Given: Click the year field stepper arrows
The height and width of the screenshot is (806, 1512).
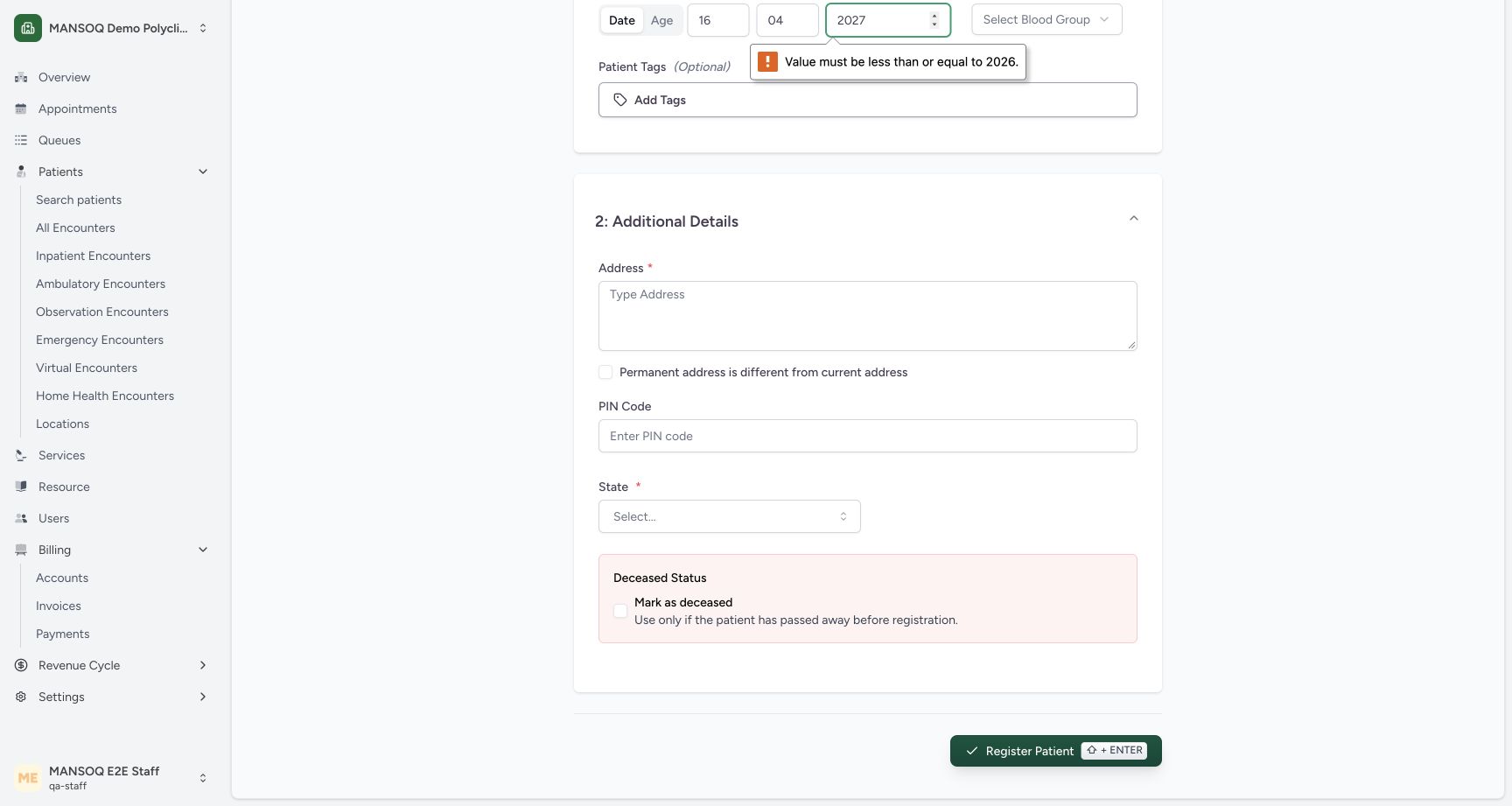Looking at the screenshot, I should point(934,19).
